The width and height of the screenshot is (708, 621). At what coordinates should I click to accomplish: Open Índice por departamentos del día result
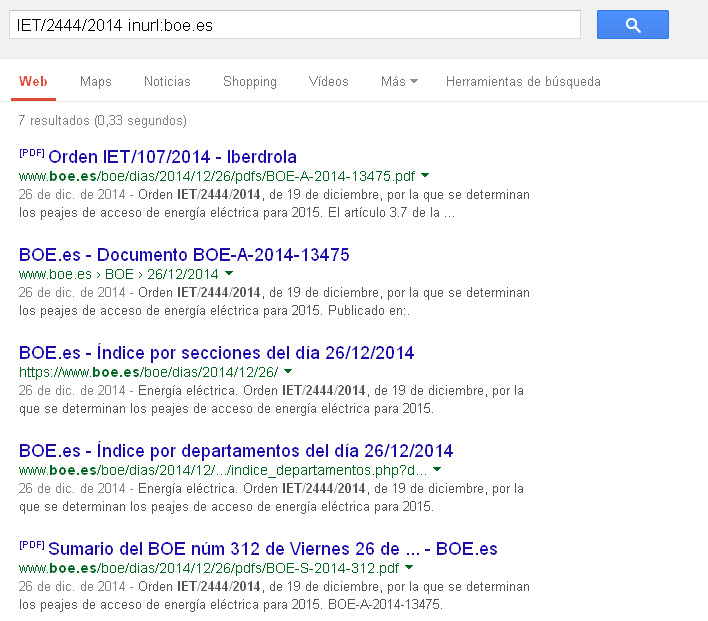click(236, 451)
